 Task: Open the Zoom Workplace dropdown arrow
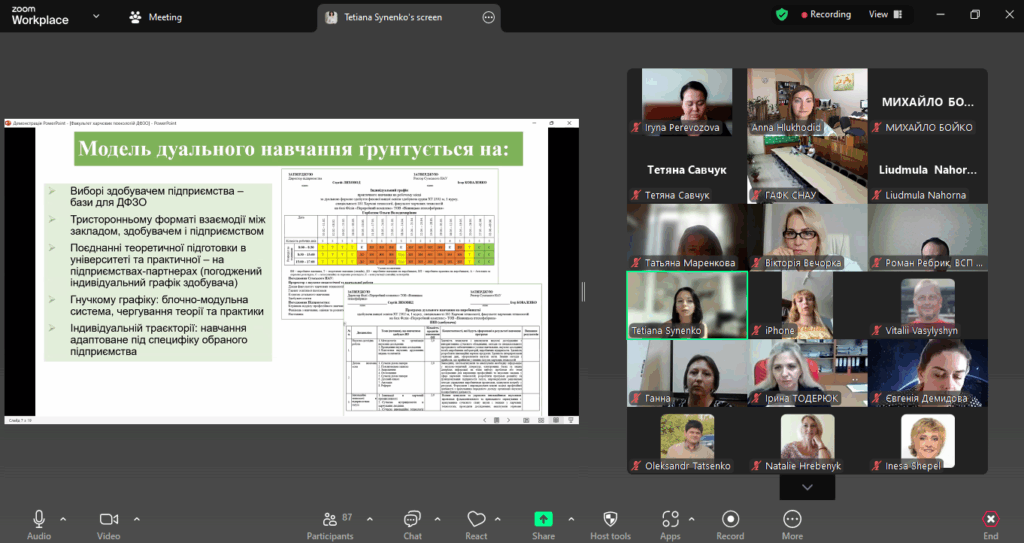[x=96, y=17]
